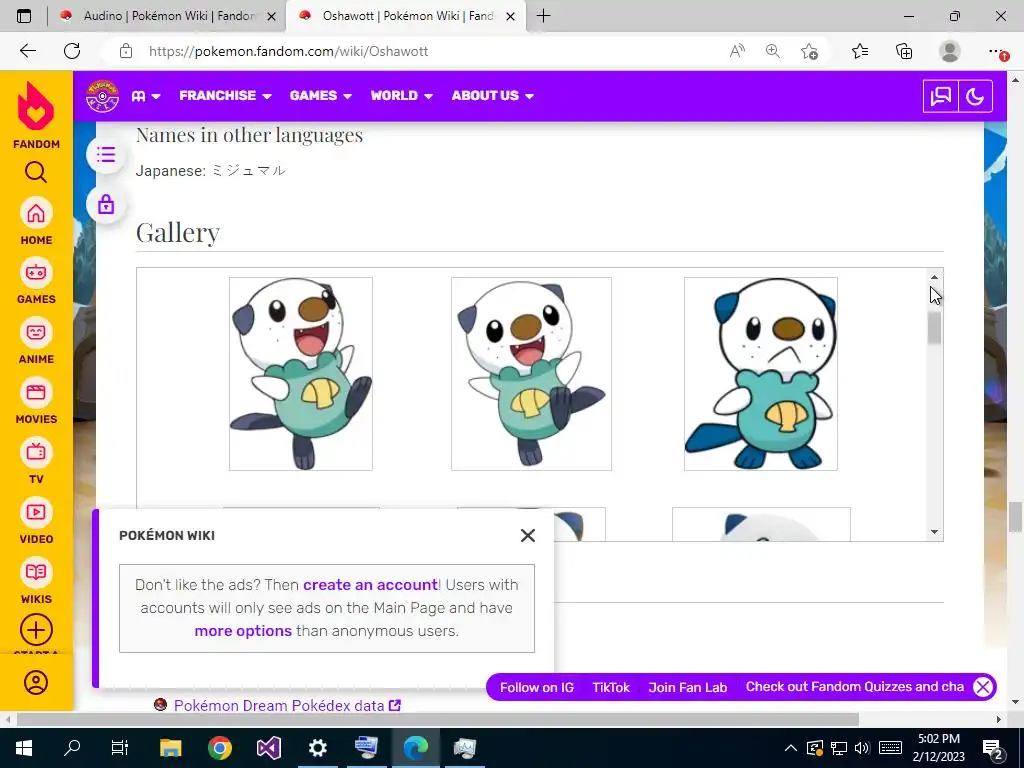
Task: Follow the create an account link
Action: coord(370,584)
